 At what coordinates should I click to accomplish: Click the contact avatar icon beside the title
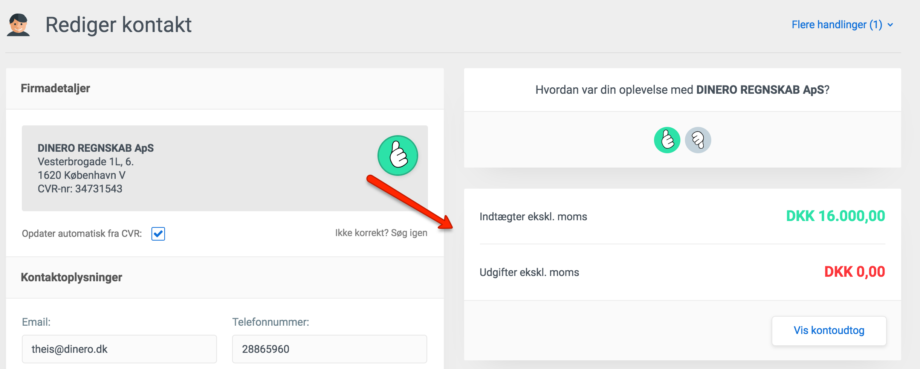18,25
